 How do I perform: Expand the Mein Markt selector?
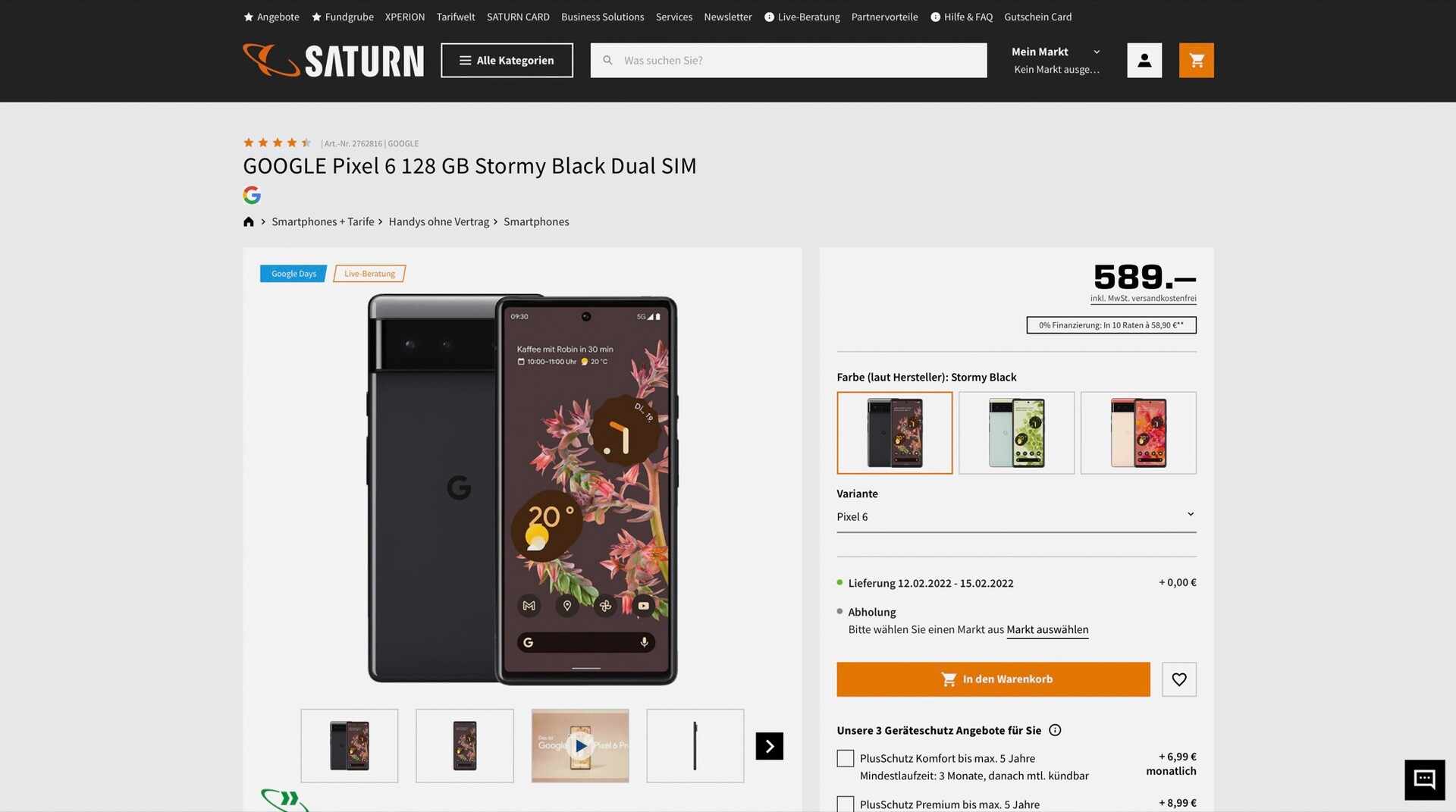1056,60
